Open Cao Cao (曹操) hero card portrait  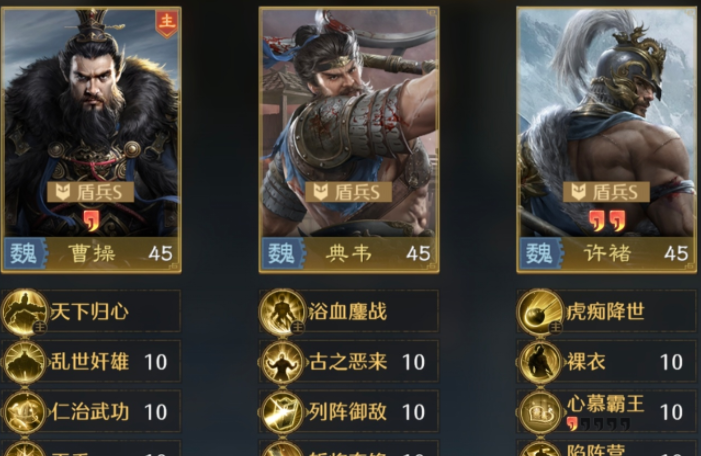(x=92, y=139)
